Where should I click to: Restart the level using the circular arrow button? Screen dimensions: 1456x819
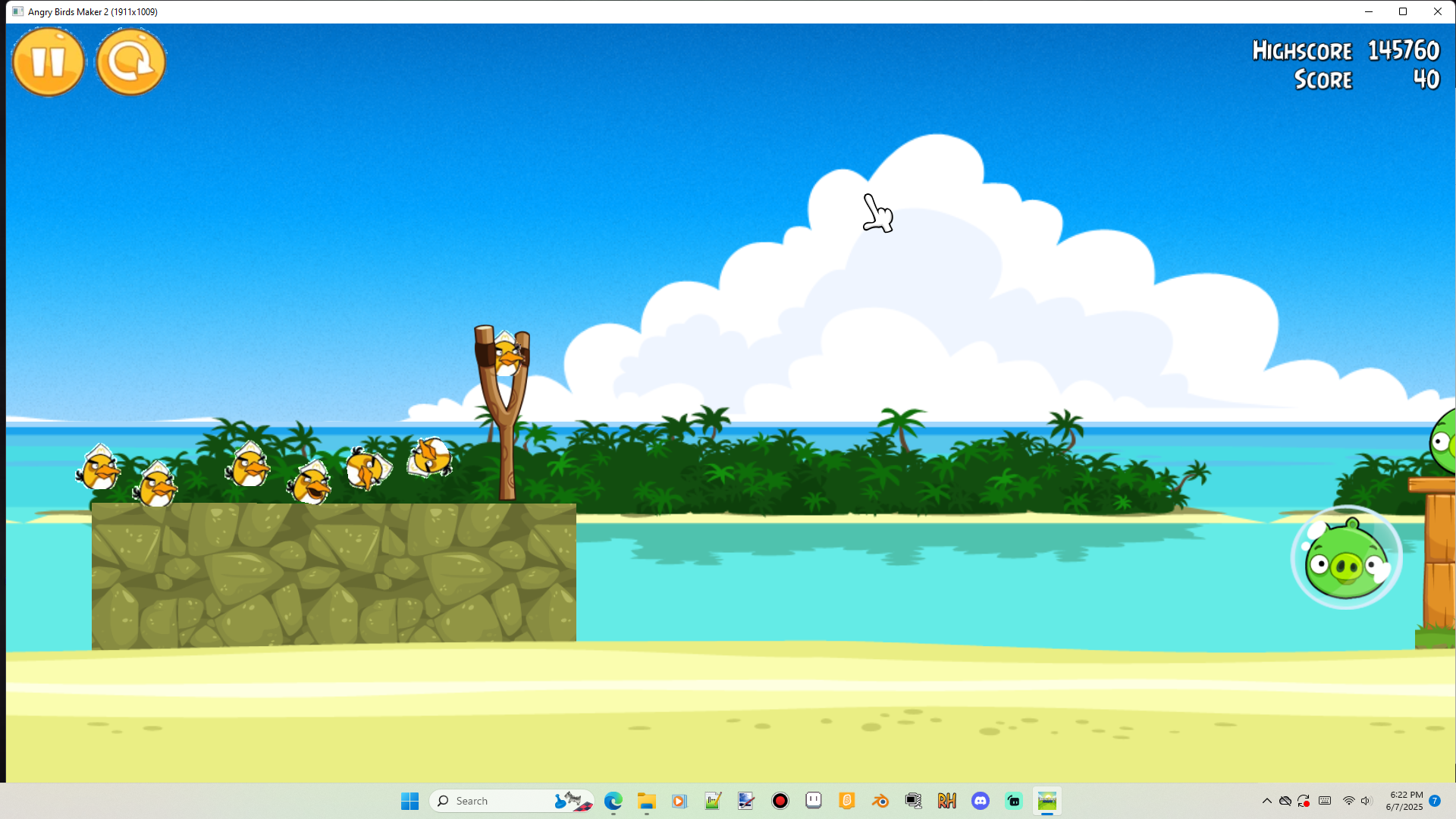(130, 61)
